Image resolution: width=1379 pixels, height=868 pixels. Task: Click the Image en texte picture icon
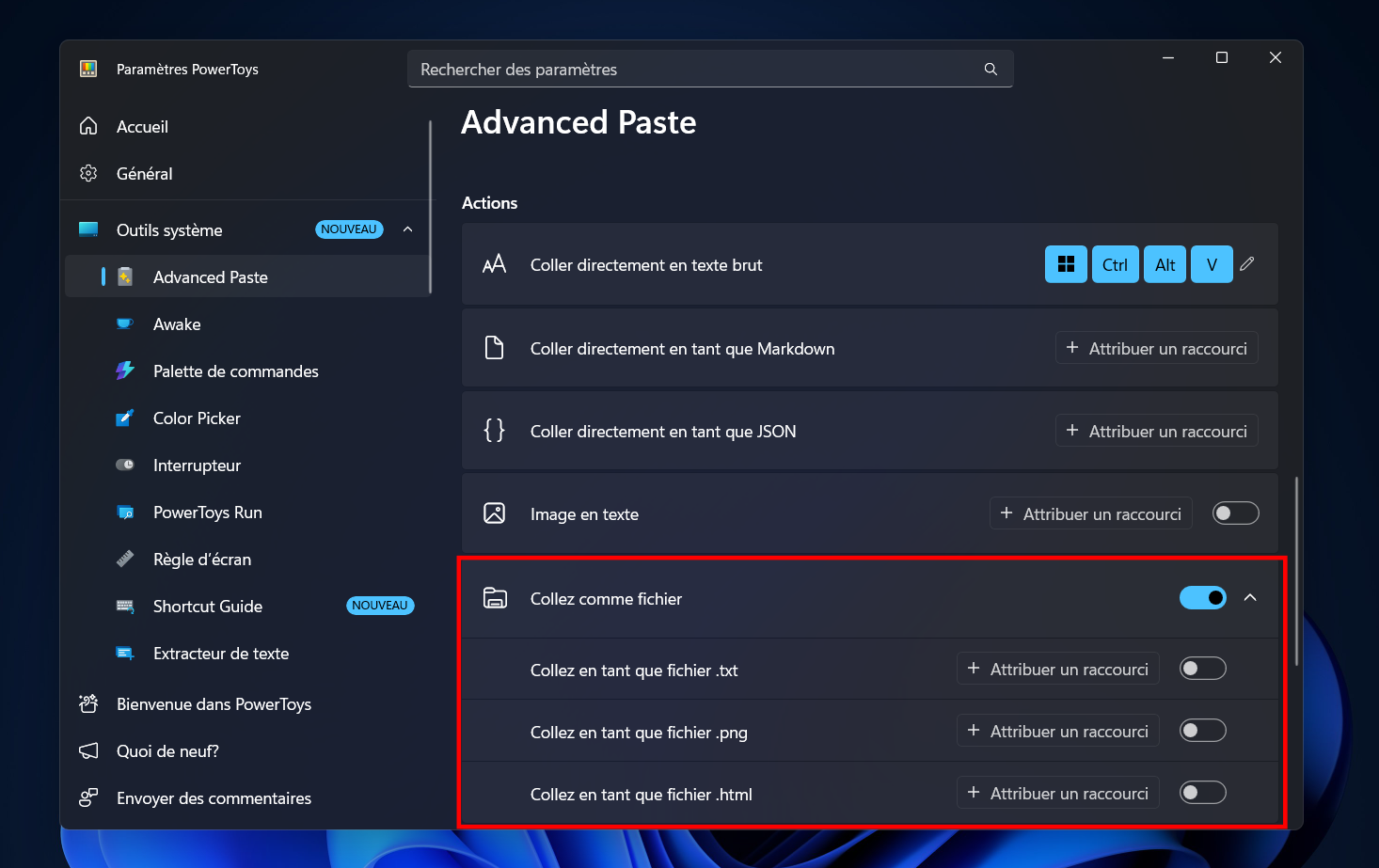pyautogui.click(x=494, y=513)
